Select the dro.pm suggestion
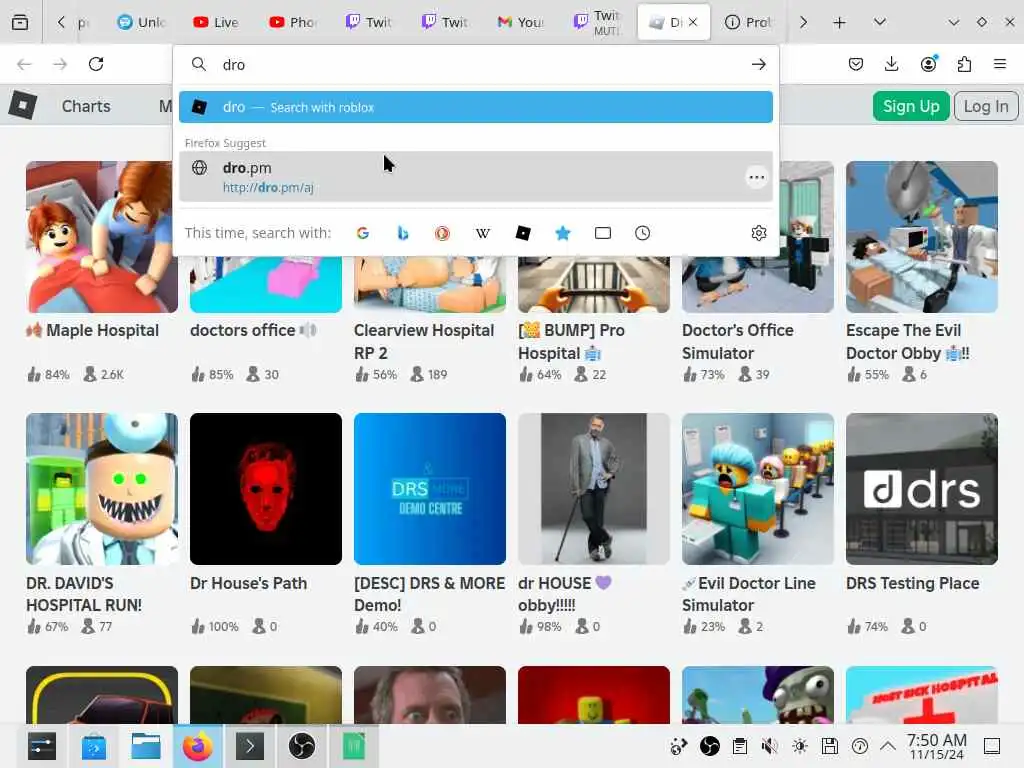Screen dimensions: 1024x768 point(475,176)
